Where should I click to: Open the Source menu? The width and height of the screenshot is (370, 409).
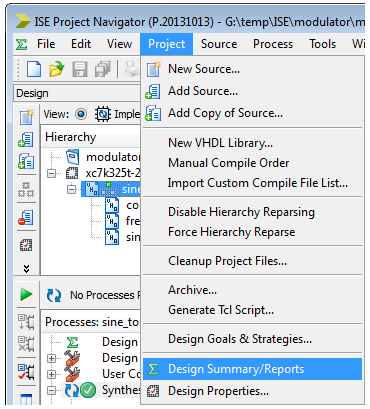pyautogui.click(x=219, y=44)
